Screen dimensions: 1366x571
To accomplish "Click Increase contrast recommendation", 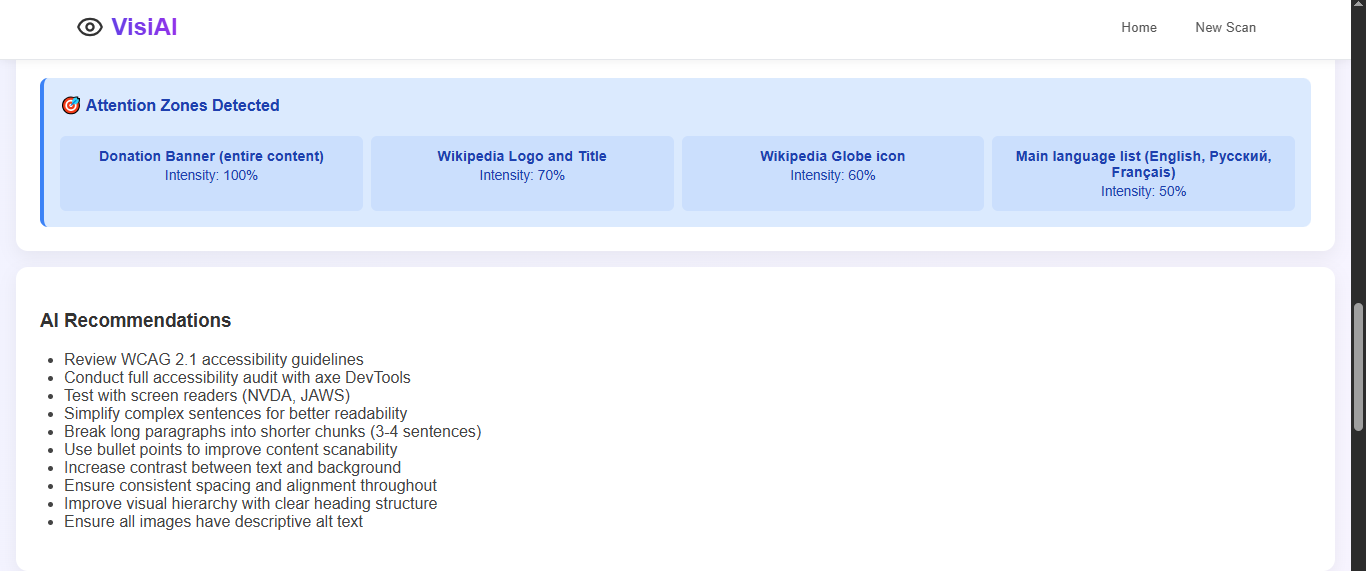I will [232, 467].
